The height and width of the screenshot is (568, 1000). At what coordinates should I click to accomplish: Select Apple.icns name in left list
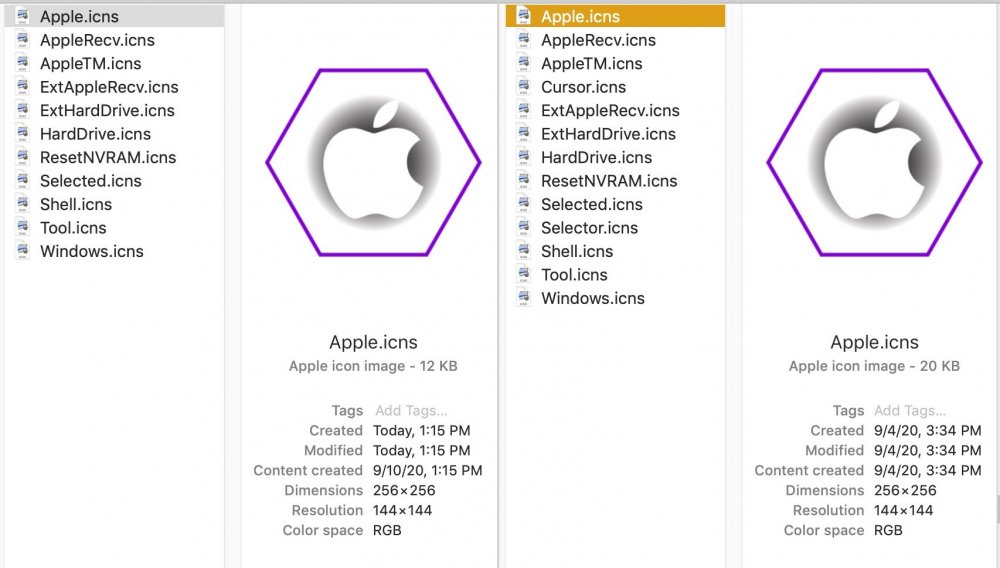click(79, 17)
